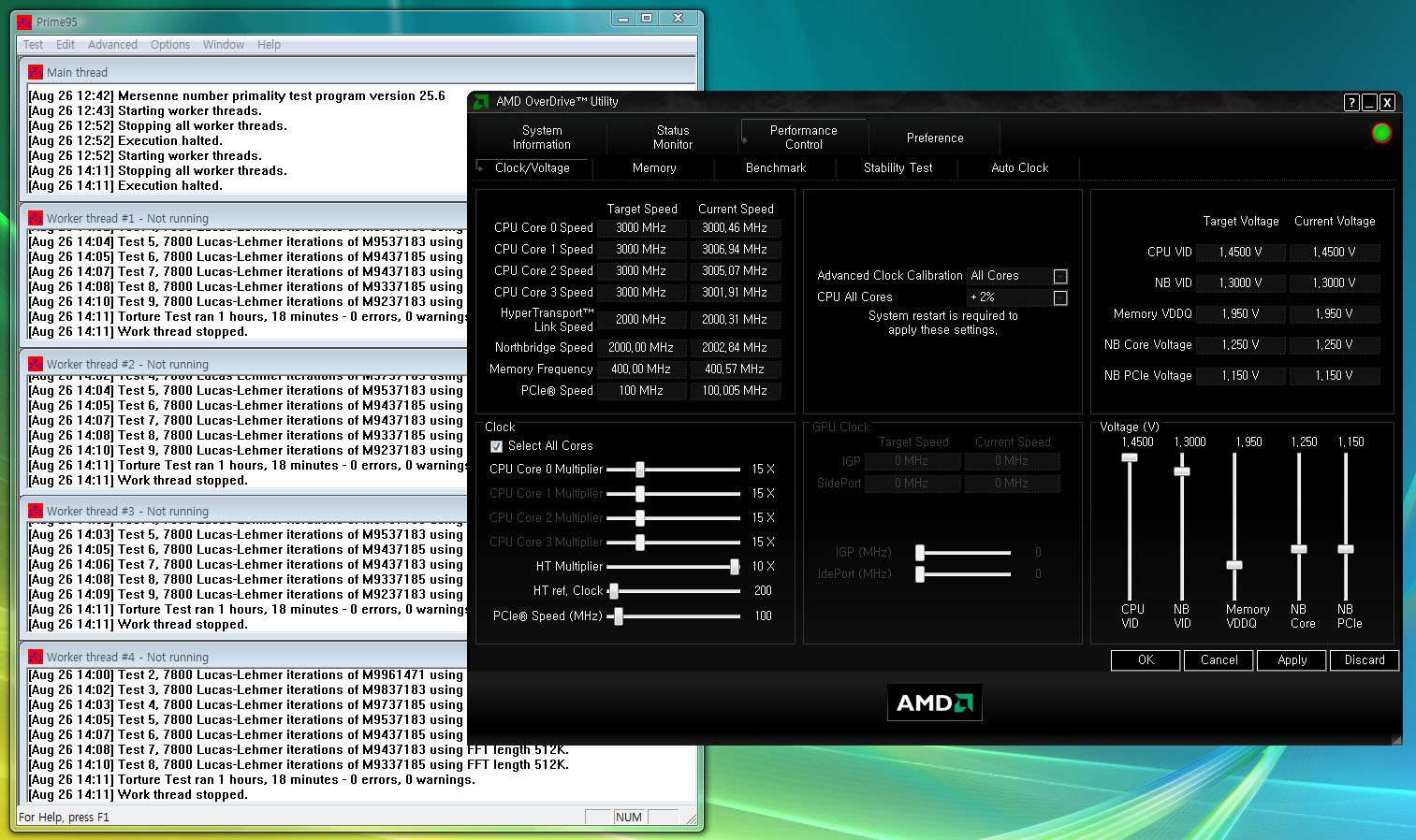Screen dimensions: 1416x840
Task: Open the Options menu in Prime95
Action: point(170,45)
